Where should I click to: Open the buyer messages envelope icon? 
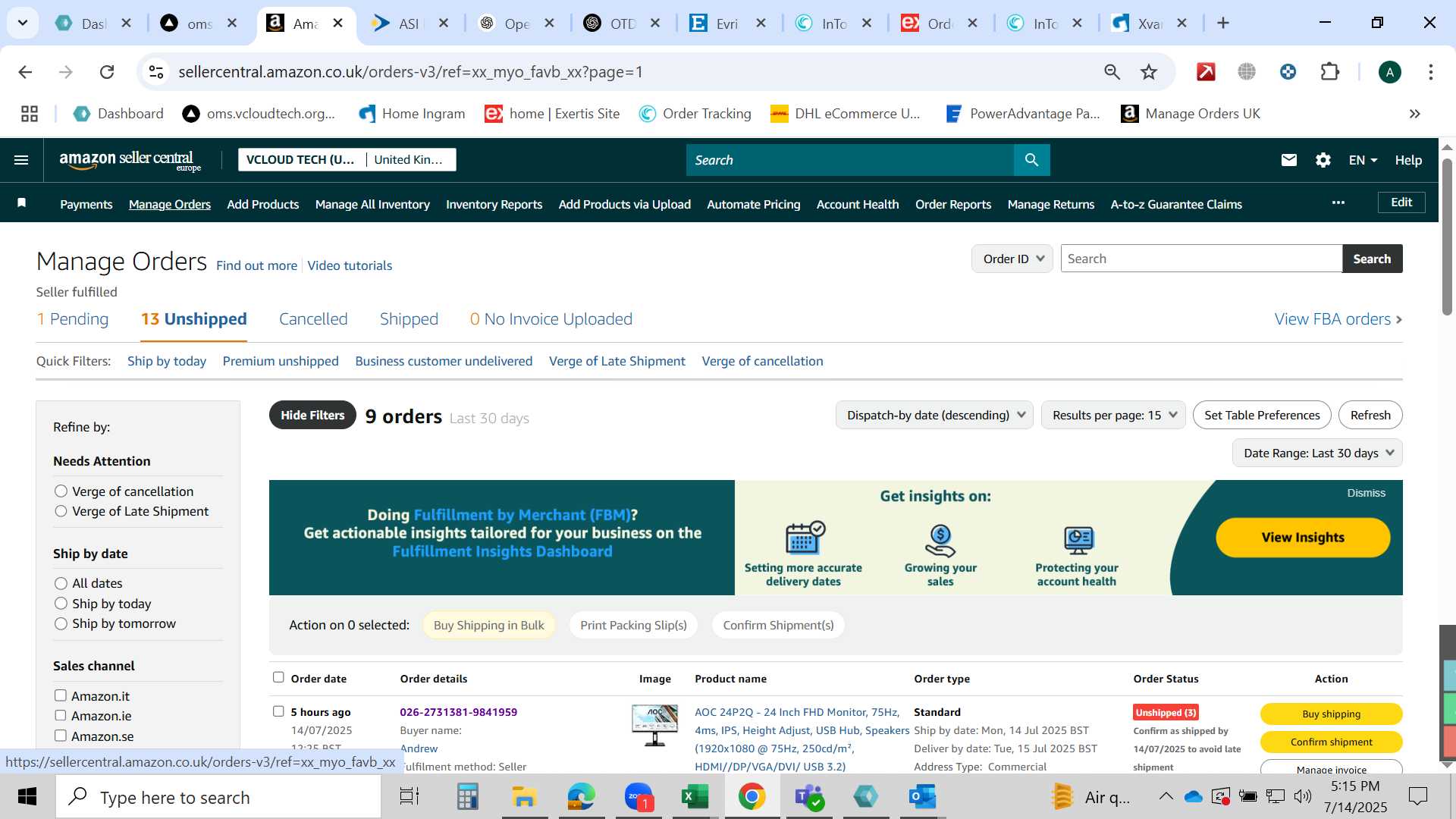(1288, 160)
